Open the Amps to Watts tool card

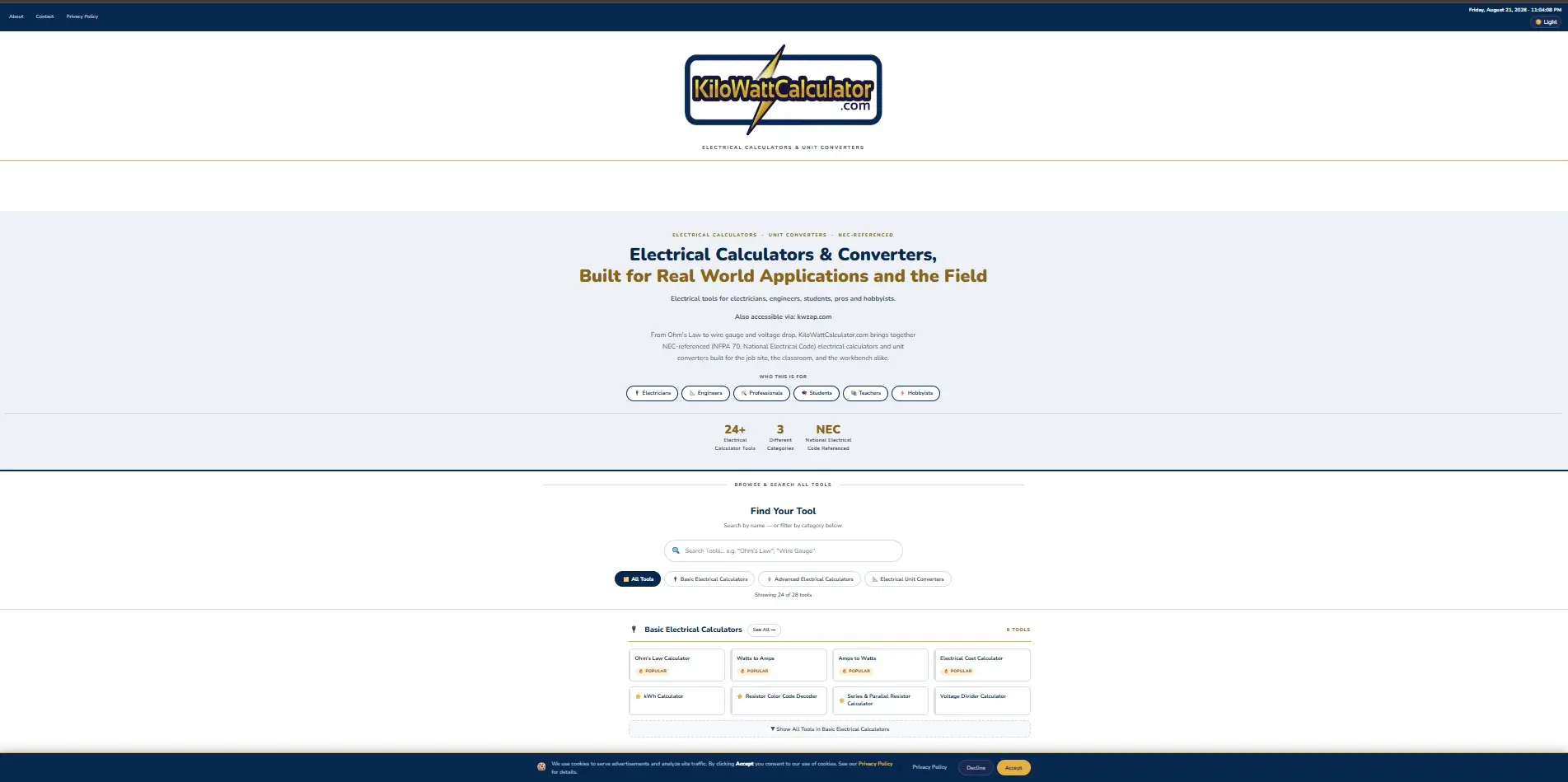[880, 665]
